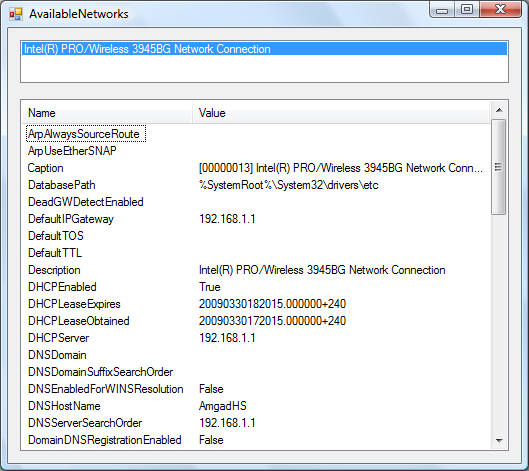Select the Intel(R) PRO/Wireless 3945BG adapter in list

(x=264, y=49)
